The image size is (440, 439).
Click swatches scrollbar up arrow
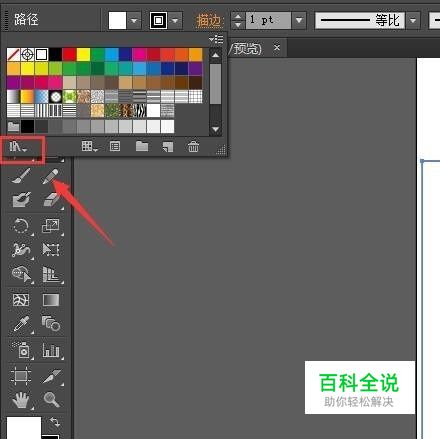pos(215,55)
